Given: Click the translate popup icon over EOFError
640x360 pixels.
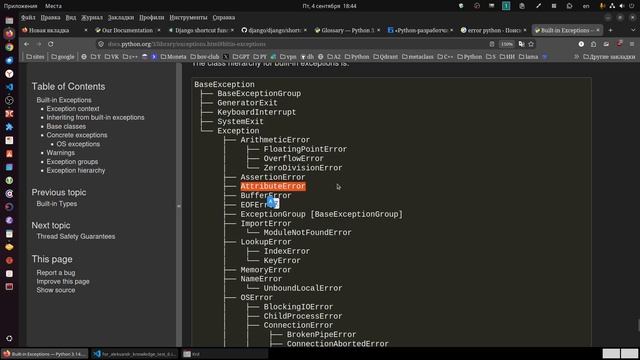Looking at the screenshot, I should pyautogui.click(x=272, y=203).
